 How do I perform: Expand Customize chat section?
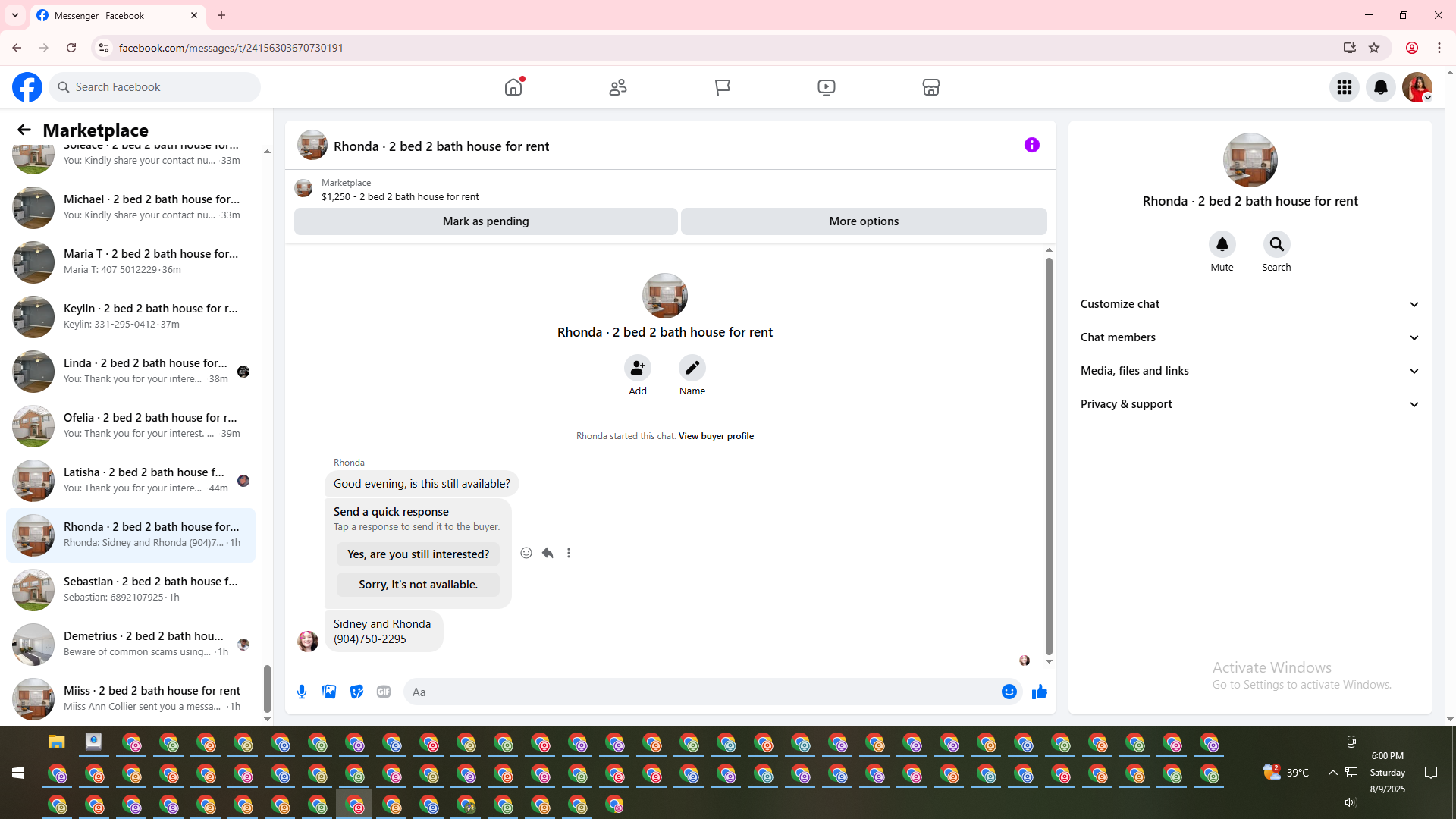coord(1250,304)
